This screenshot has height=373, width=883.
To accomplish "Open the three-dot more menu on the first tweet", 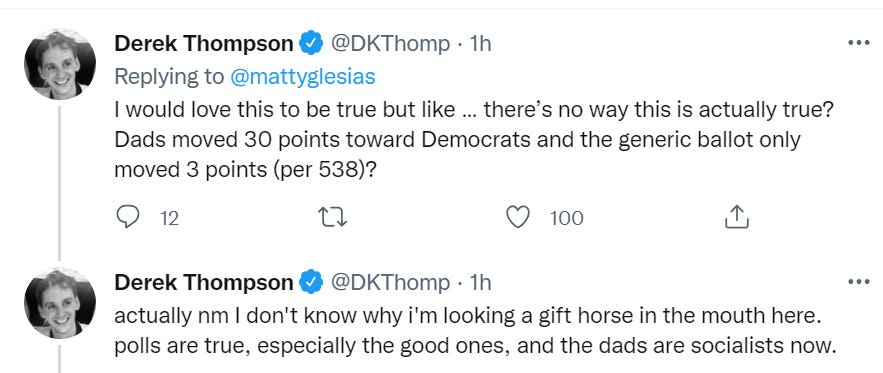I will [x=859, y=42].
